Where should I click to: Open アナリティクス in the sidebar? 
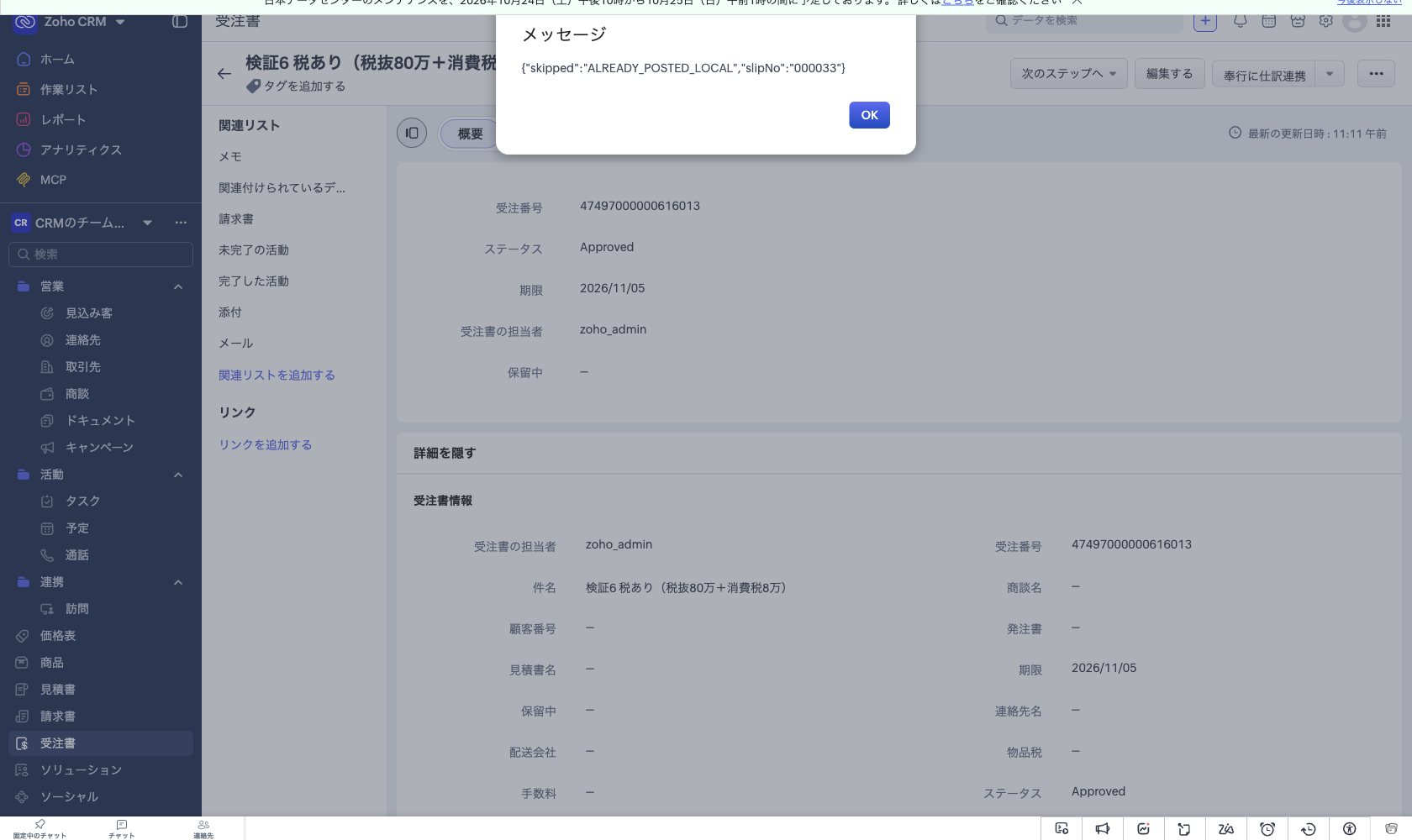pos(81,150)
